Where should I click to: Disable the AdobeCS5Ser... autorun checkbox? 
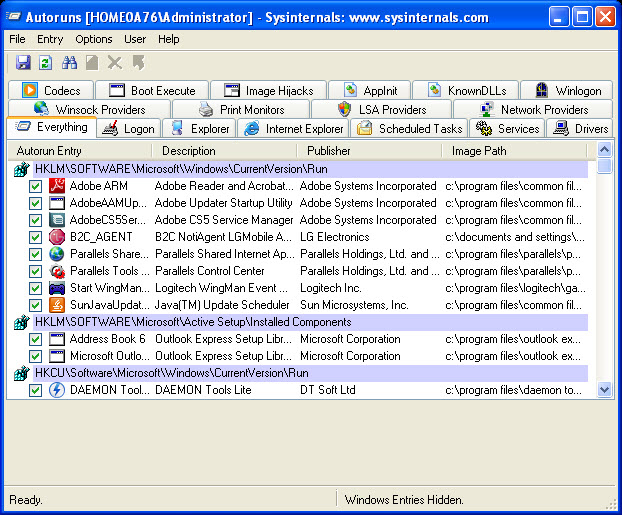click(35, 220)
